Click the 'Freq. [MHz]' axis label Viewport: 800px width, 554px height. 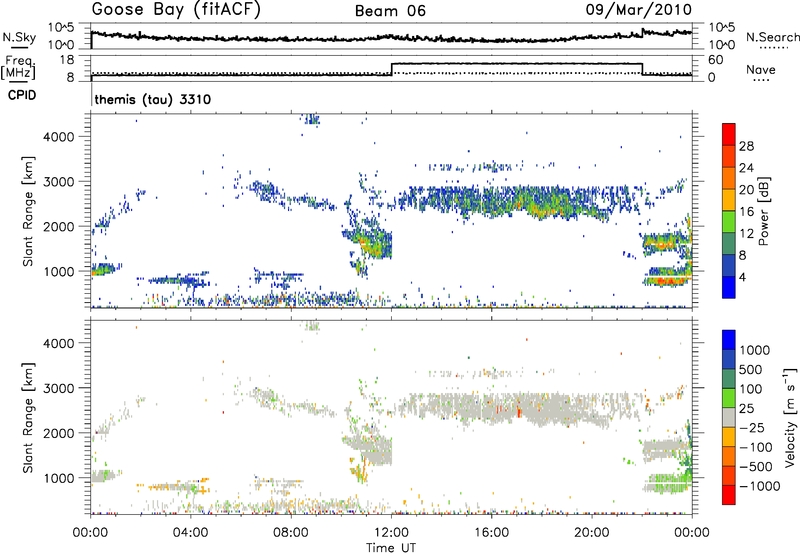click(x=18, y=68)
